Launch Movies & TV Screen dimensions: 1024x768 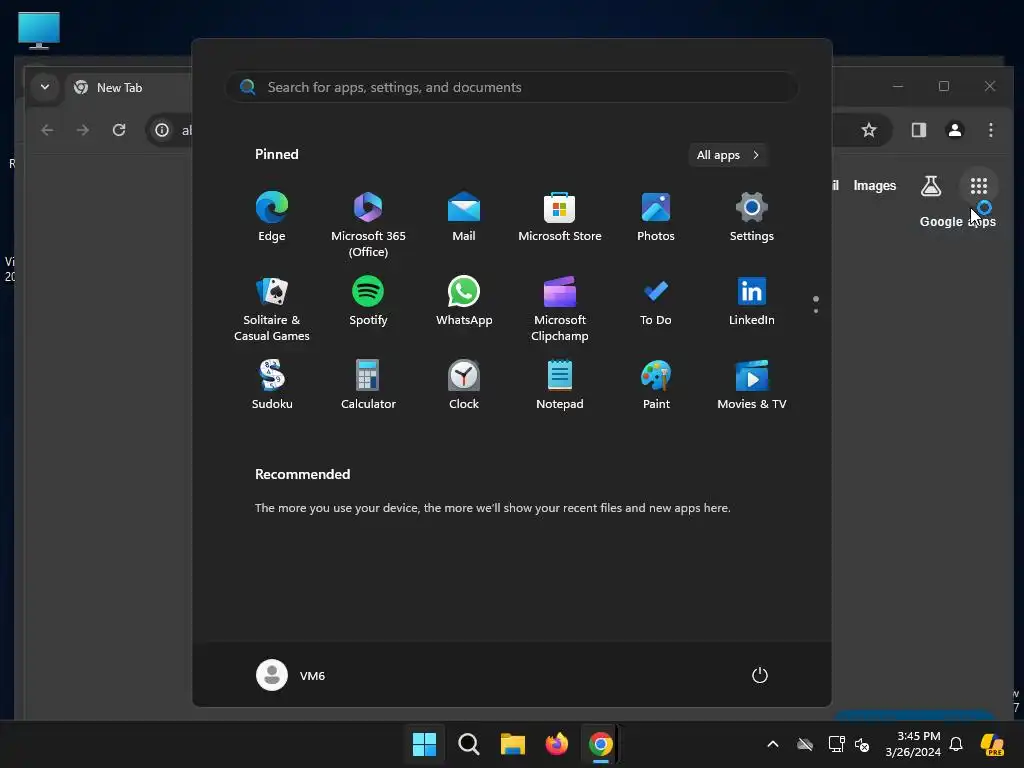coord(752,385)
